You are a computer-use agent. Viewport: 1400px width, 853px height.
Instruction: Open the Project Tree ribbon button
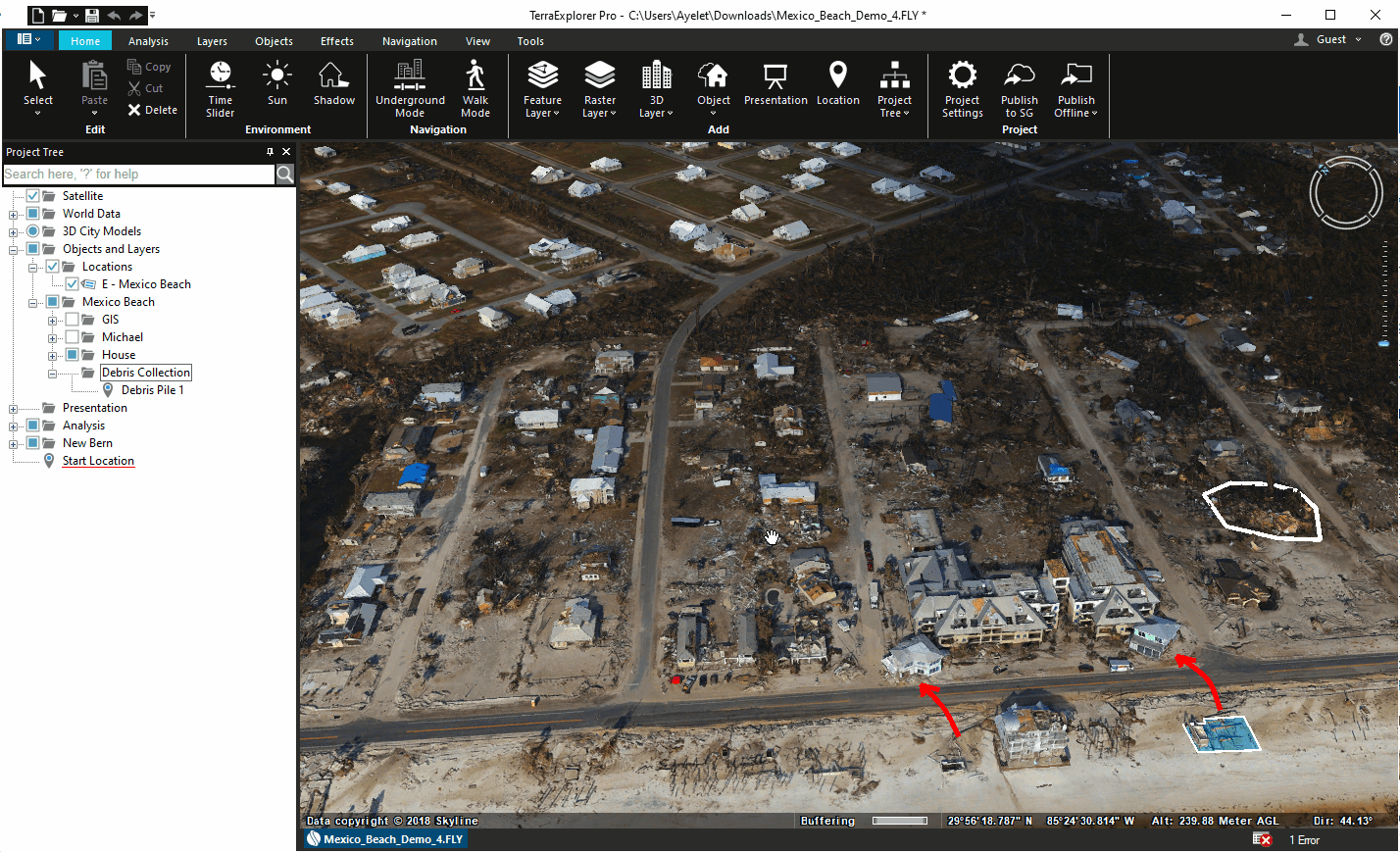click(894, 88)
